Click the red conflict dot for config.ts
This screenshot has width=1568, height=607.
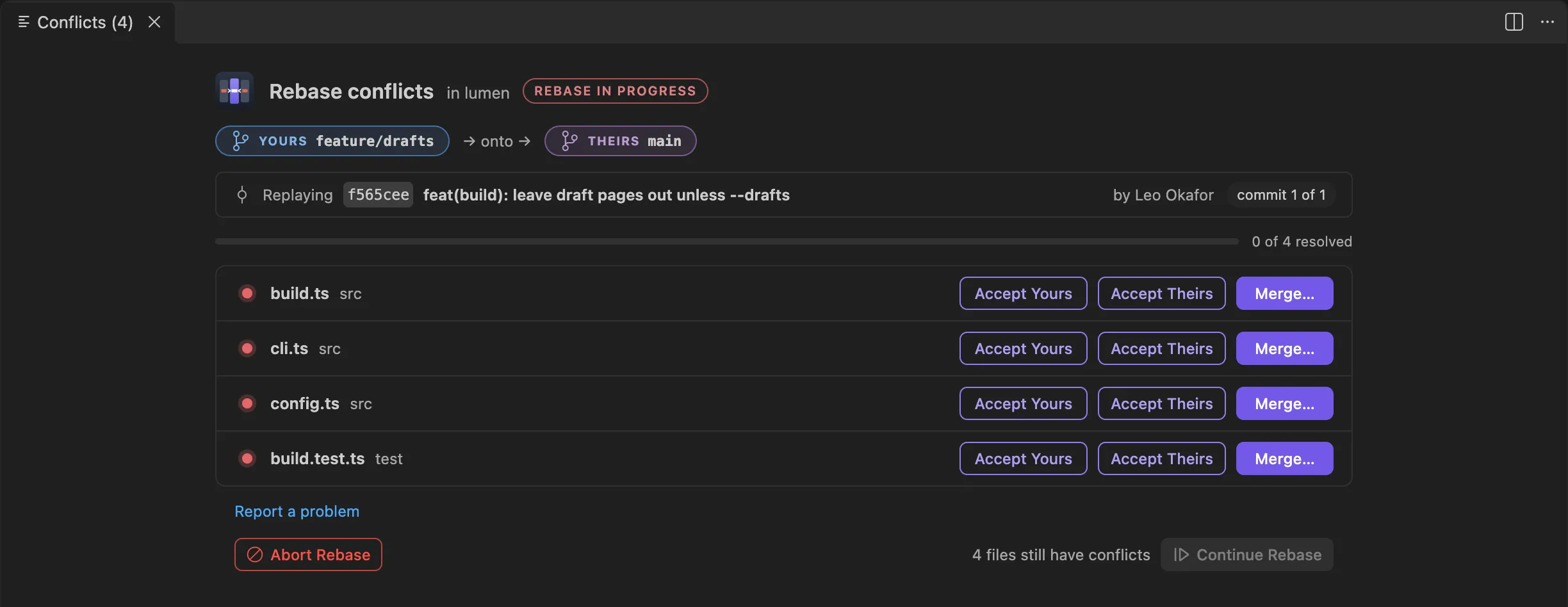point(247,403)
